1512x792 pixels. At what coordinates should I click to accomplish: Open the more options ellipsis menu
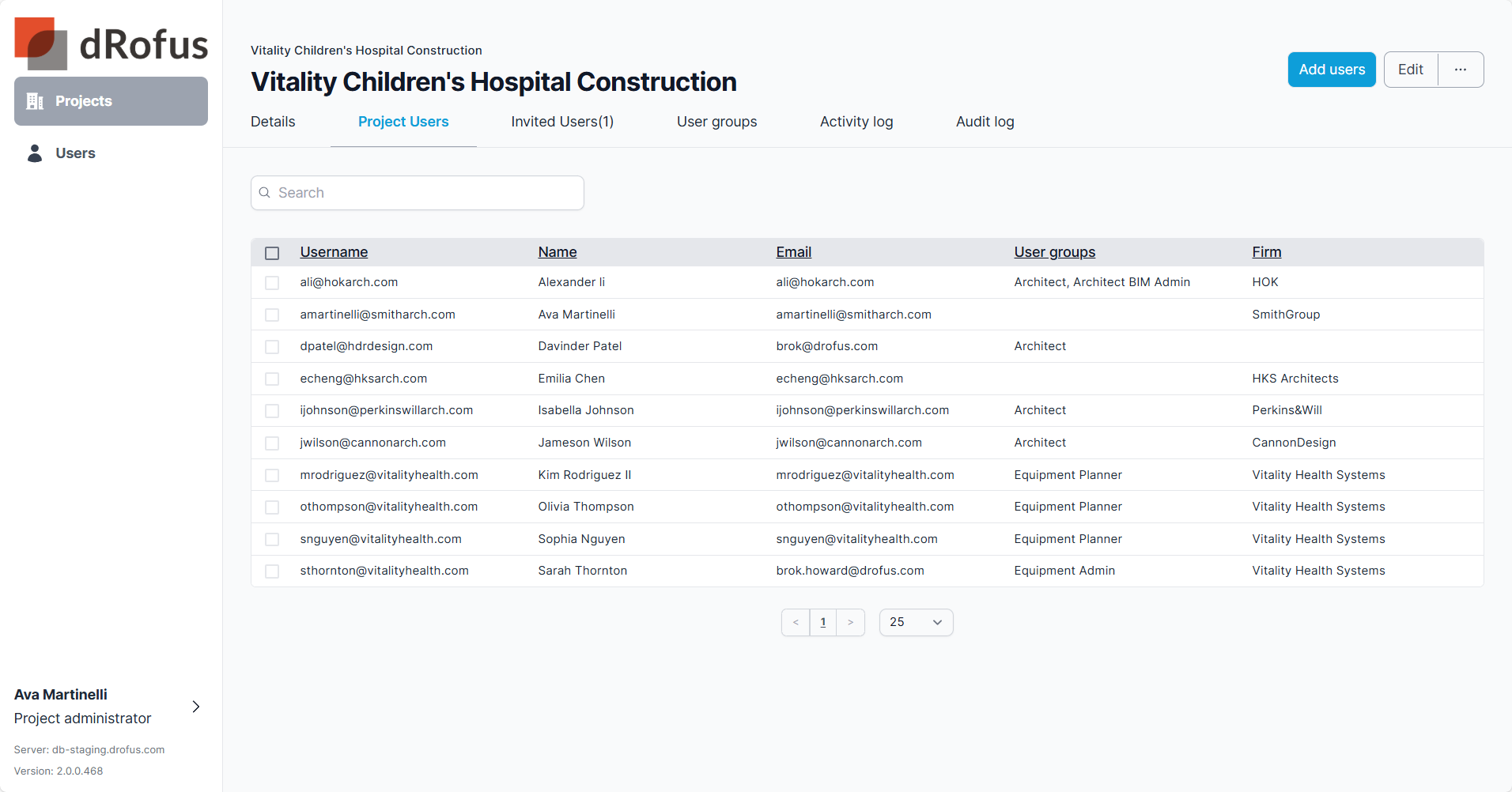(1461, 70)
